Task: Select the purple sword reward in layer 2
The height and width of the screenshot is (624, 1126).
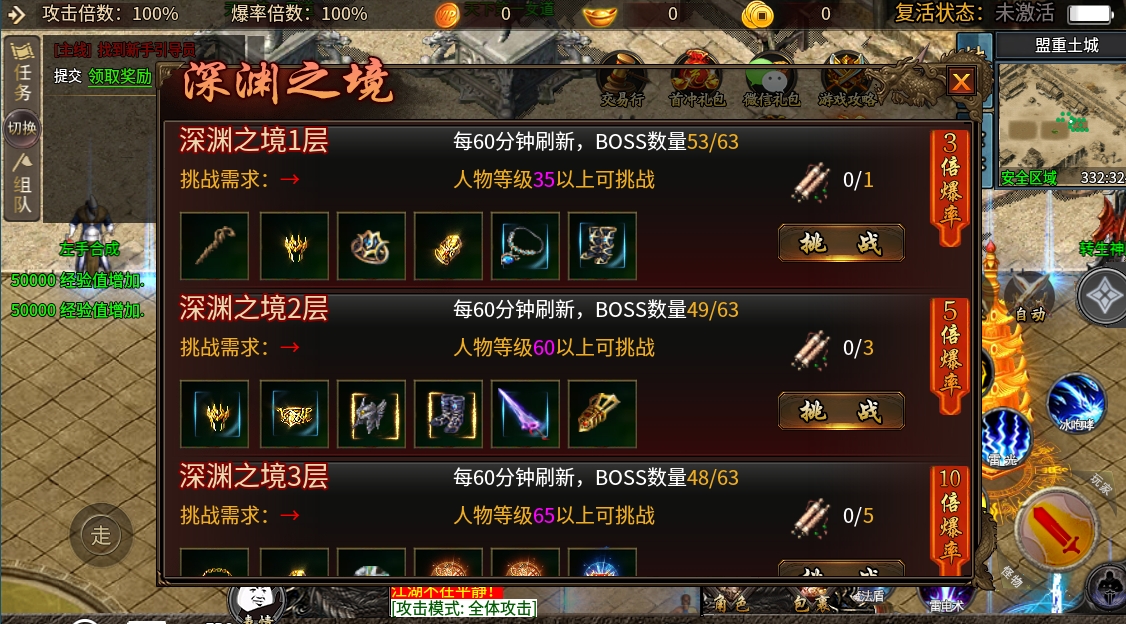Action: coord(525,414)
